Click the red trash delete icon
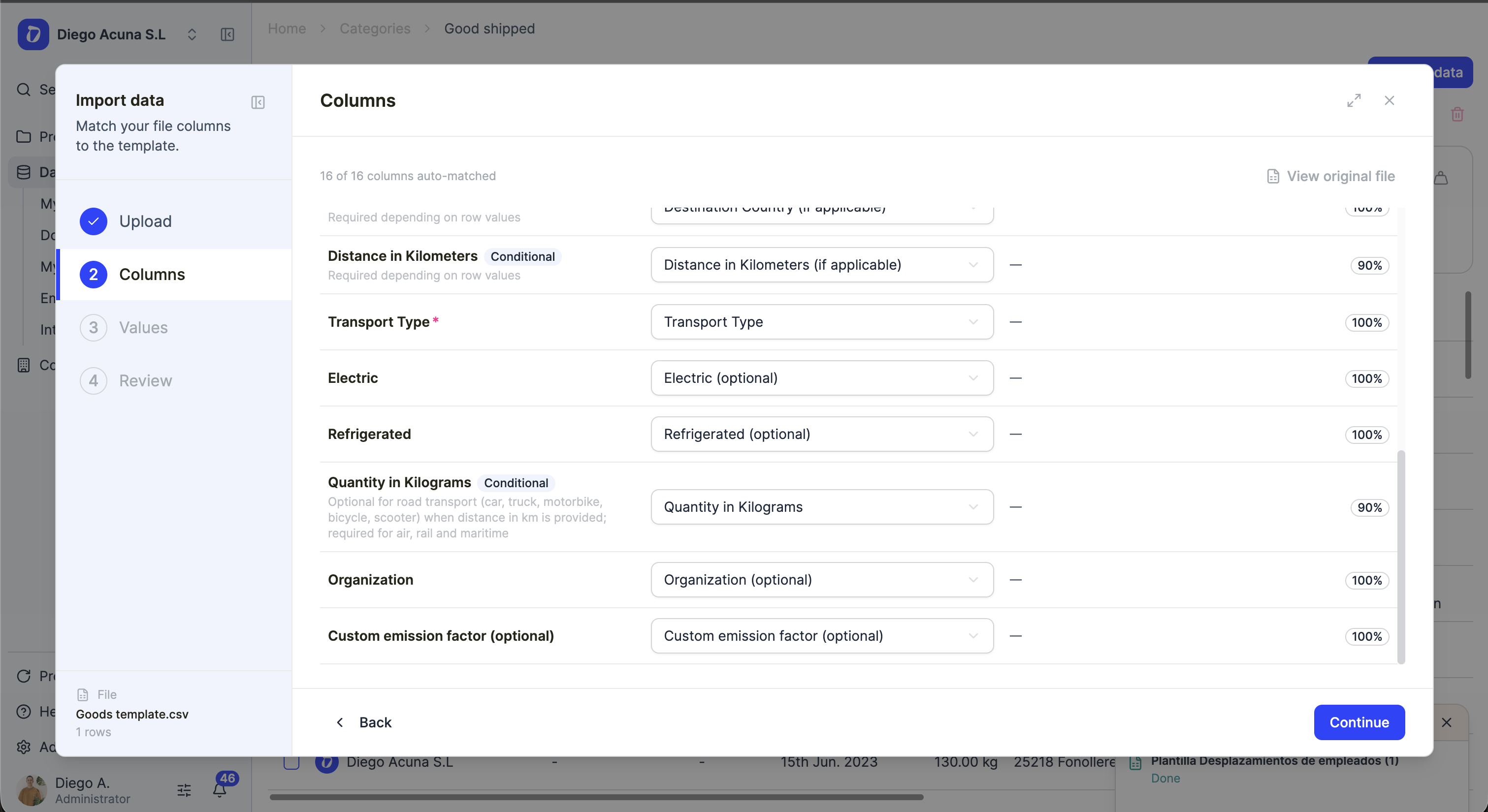The image size is (1488, 812). 1457,114
